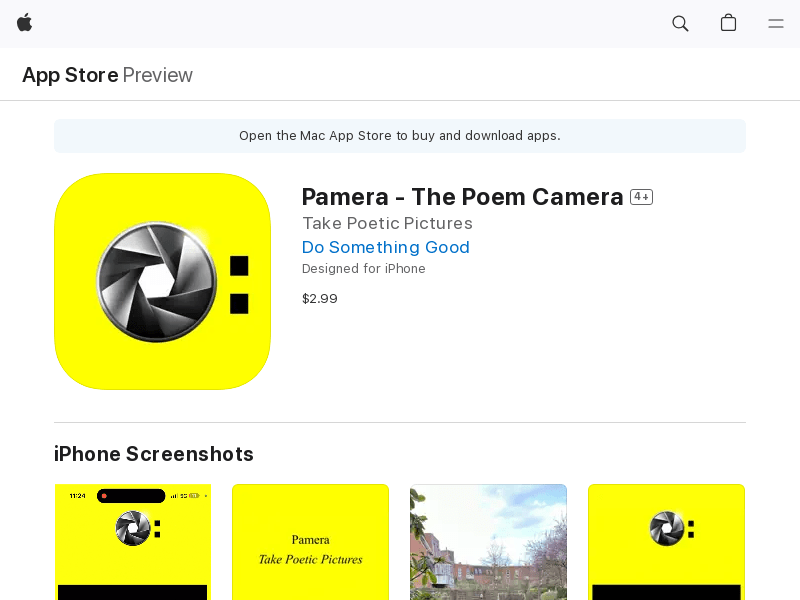Open the shopping Bag in the navigation bar
Viewport: 800px width, 600px height.
(728, 23)
